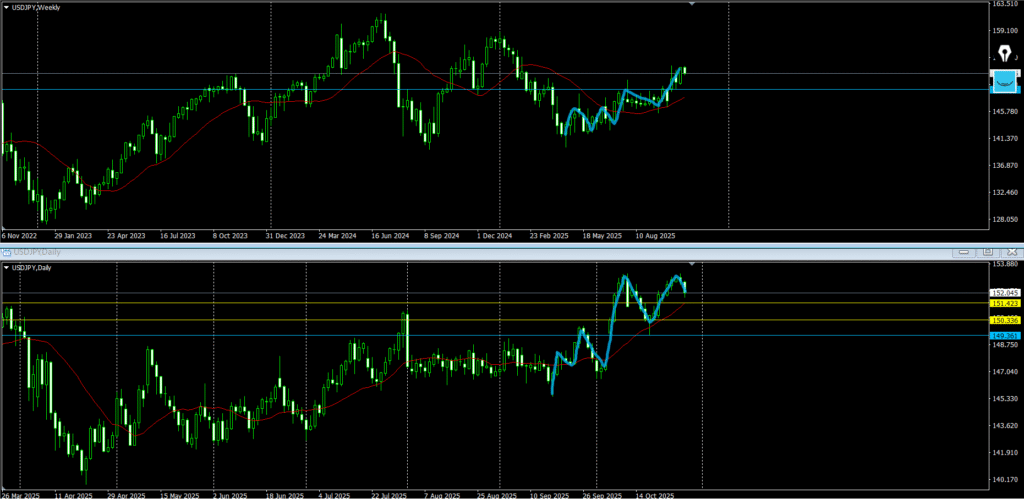Click the blue smiley icon on price axis
This screenshot has height=499, width=1024.
[1005, 81]
